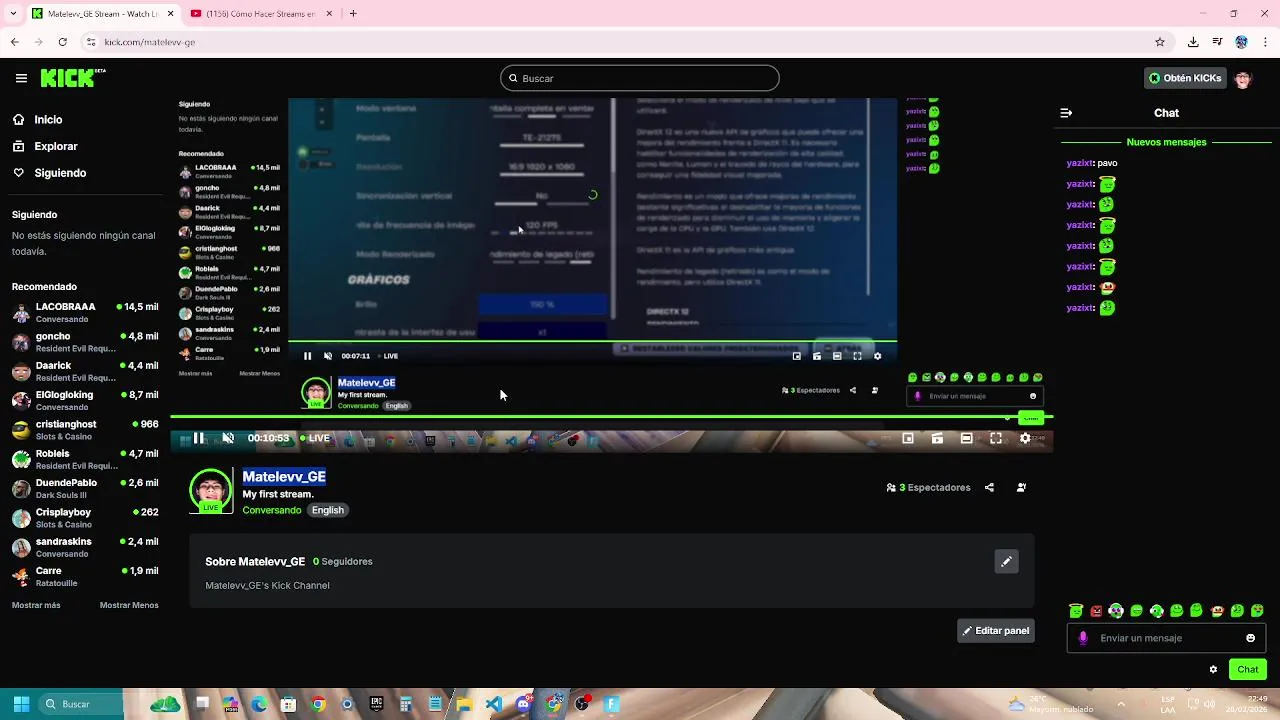This screenshot has width=1280, height=720.
Task: Enter fullscreen on main player
Action: click(996, 438)
